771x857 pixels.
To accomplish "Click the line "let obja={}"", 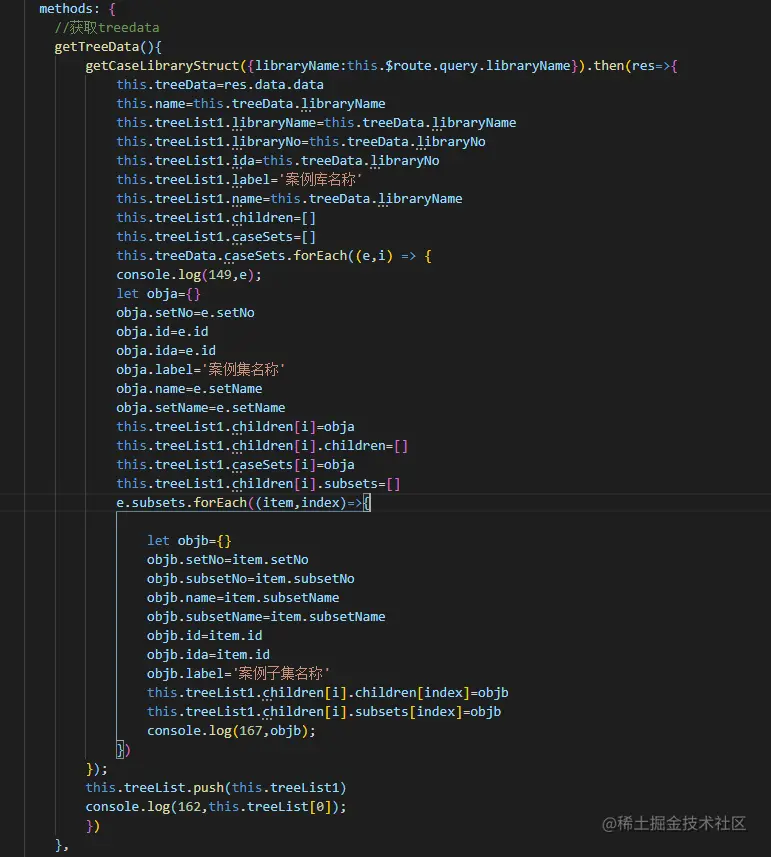I will coord(158,294).
